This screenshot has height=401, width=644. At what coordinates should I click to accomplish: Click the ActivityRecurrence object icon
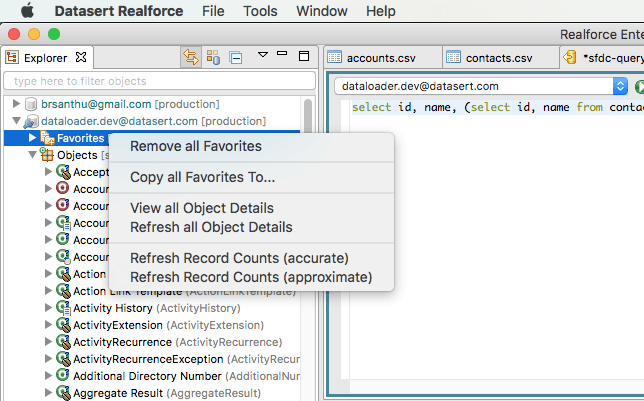coord(63,342)
